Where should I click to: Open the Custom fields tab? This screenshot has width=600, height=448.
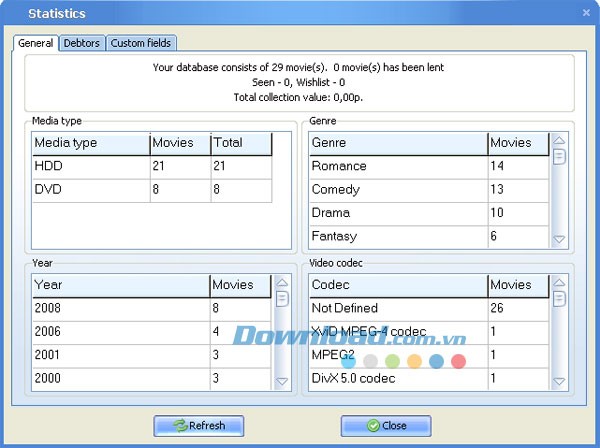(x=141, y=43)
